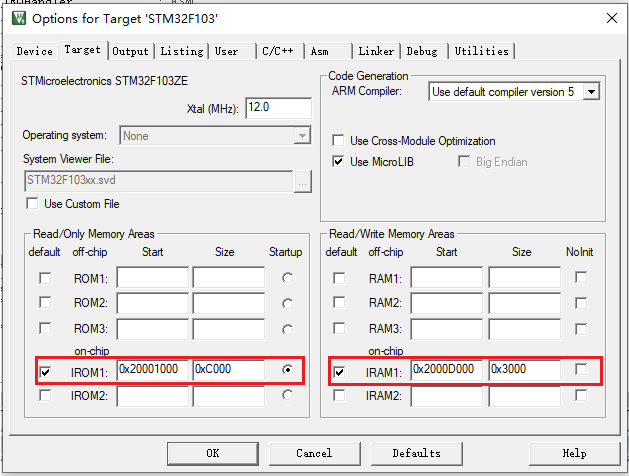Image resolution: width=629 pixels, height=476 pixels.
Task: Click the Cancel button
Action: pos(314,454)
